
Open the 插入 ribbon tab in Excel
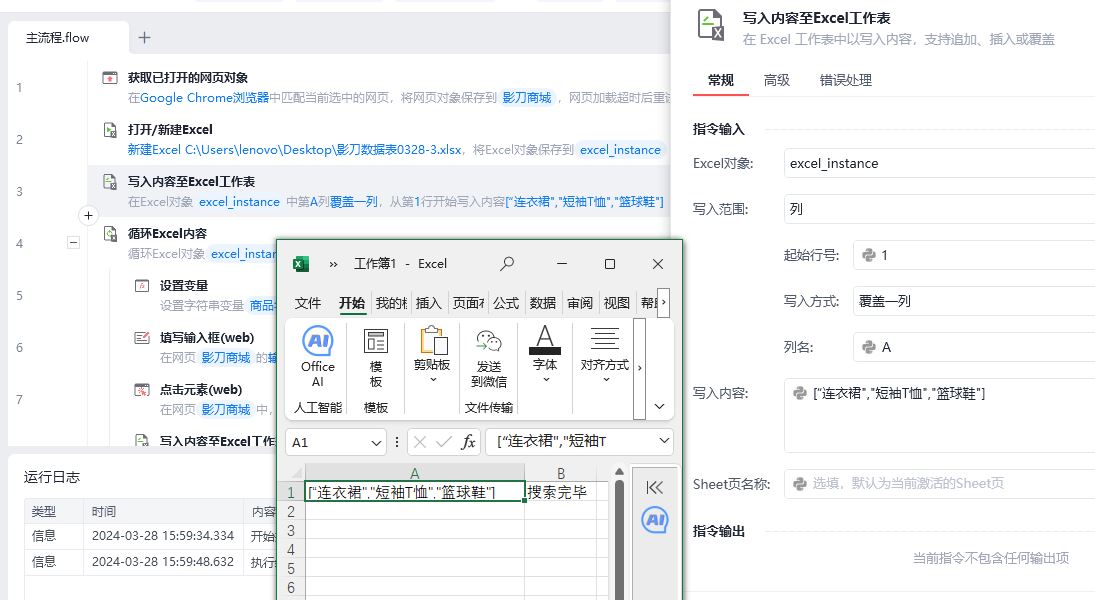coord(428,303)
